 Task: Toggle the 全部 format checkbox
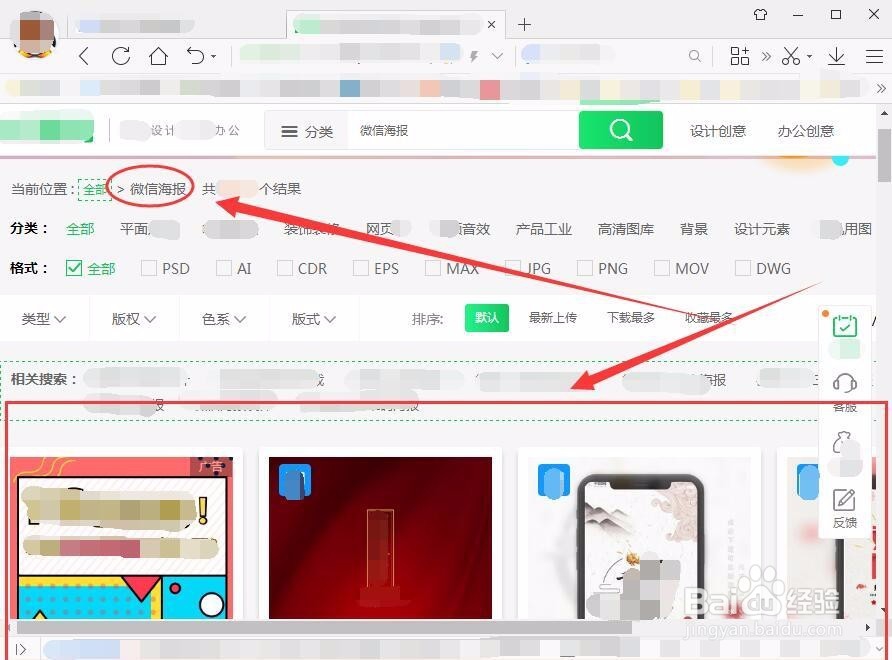click(x=74, y=268)
